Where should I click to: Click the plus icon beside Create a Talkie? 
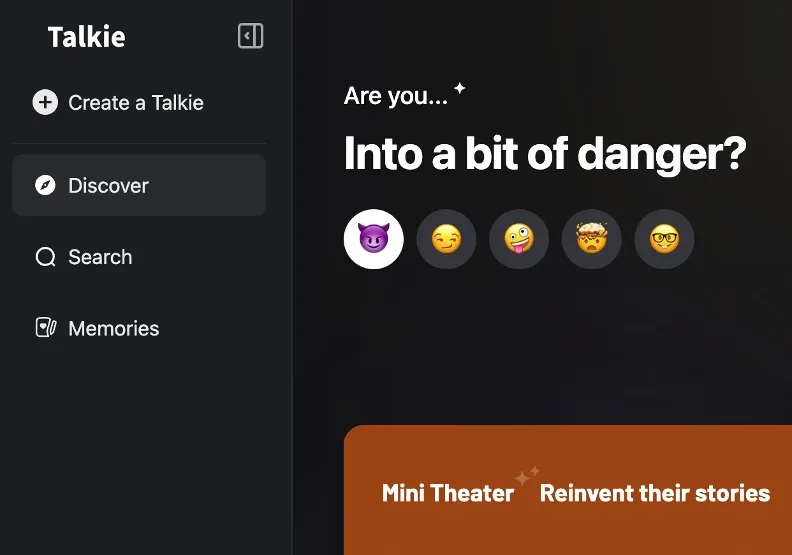pyautogui.click(x=45, y=102)
